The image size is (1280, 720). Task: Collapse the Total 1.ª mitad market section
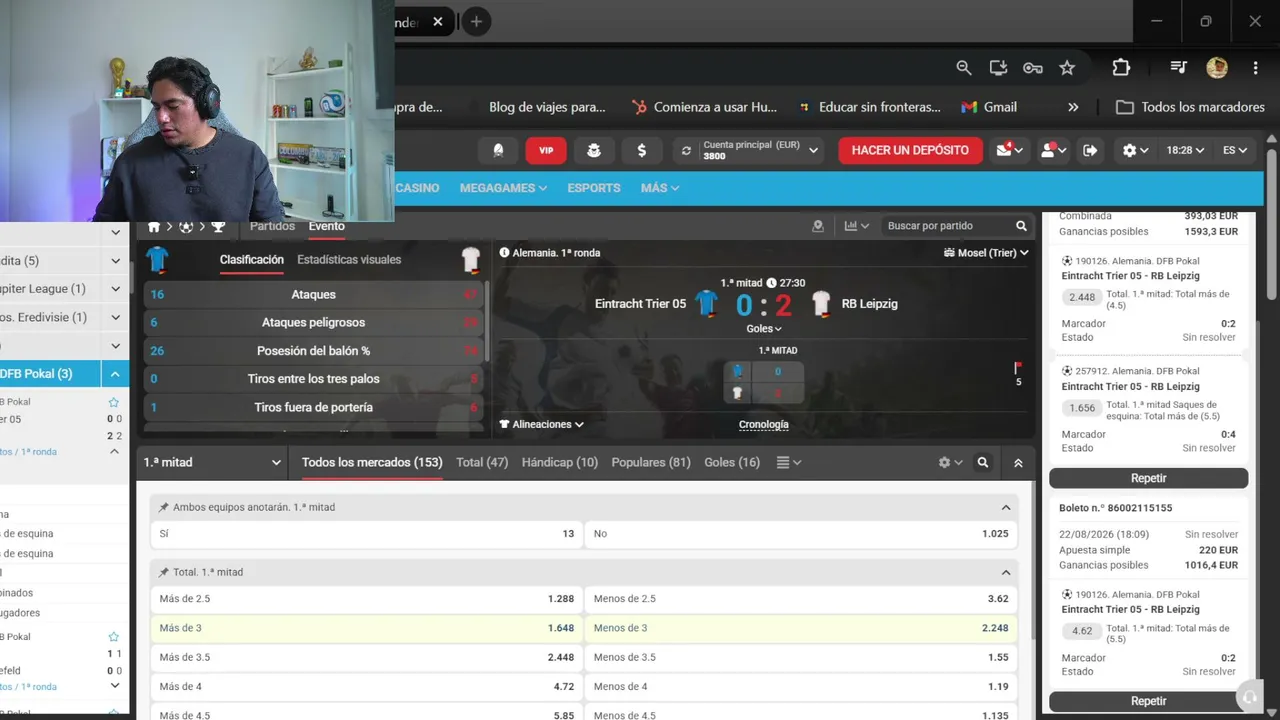click(x=1006, y=573)
